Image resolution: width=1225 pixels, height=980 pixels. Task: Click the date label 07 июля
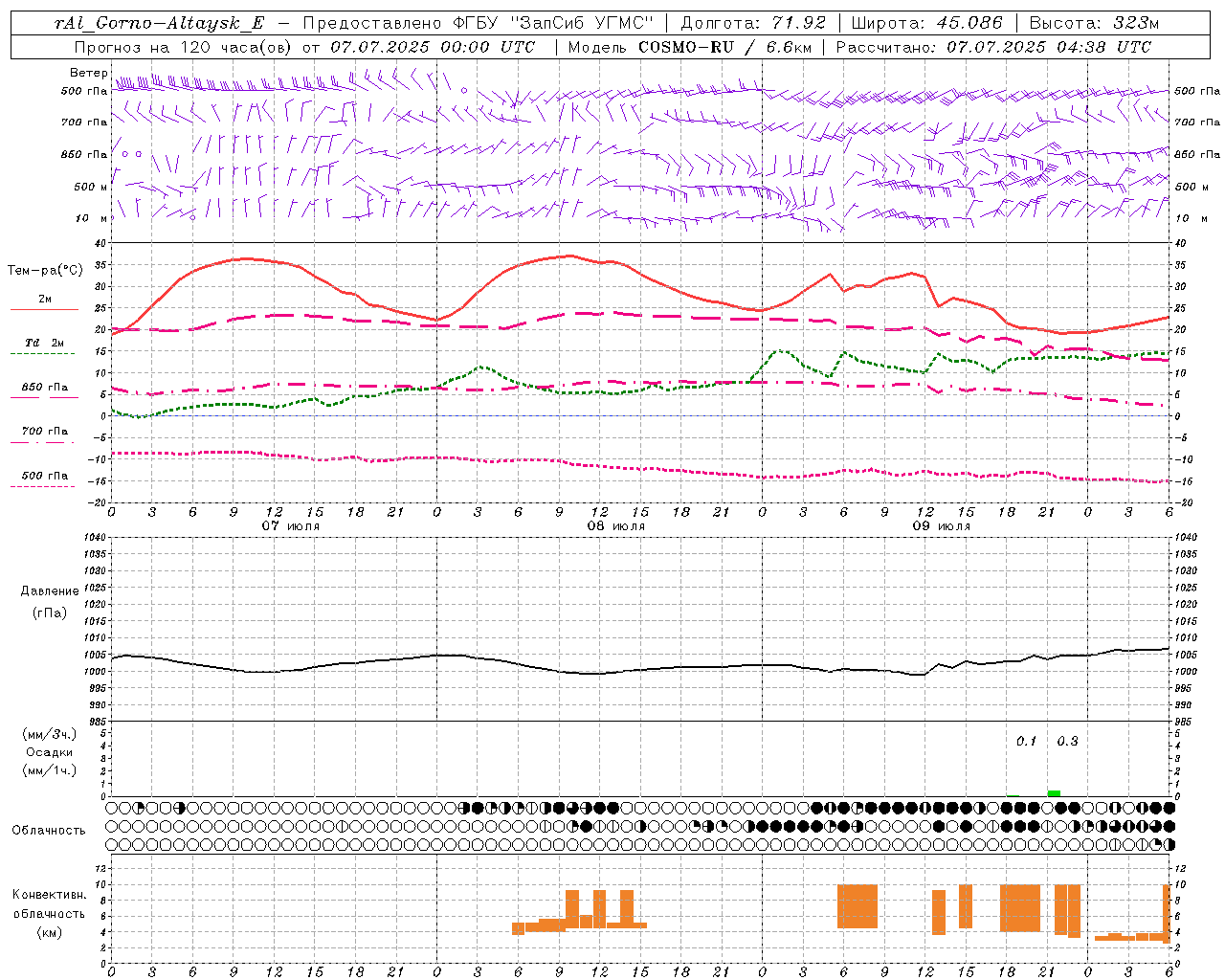[291, 526]
